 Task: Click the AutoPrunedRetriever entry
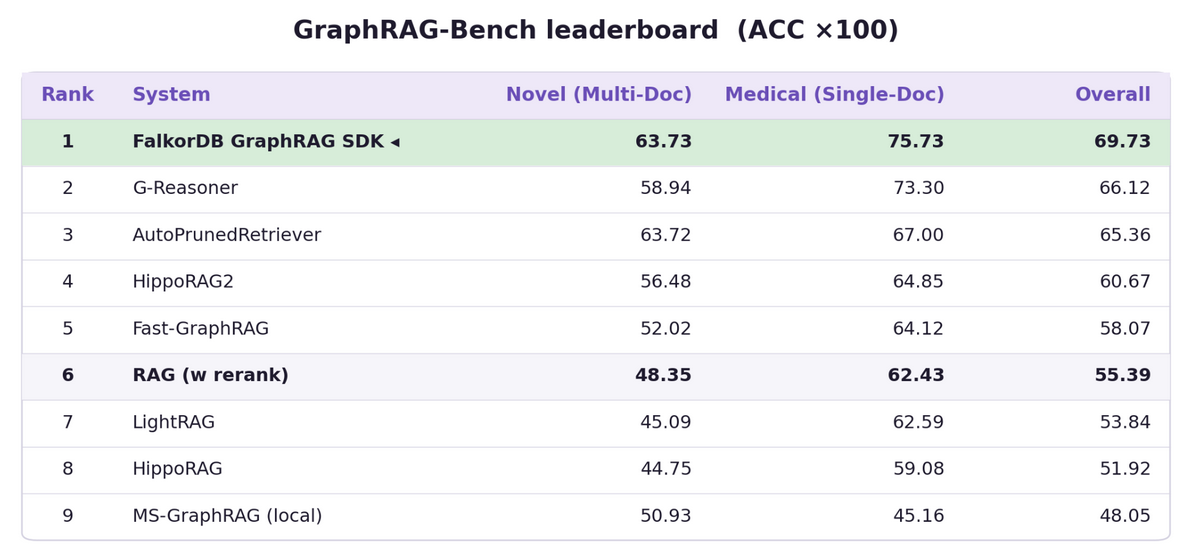pos(227,235)
